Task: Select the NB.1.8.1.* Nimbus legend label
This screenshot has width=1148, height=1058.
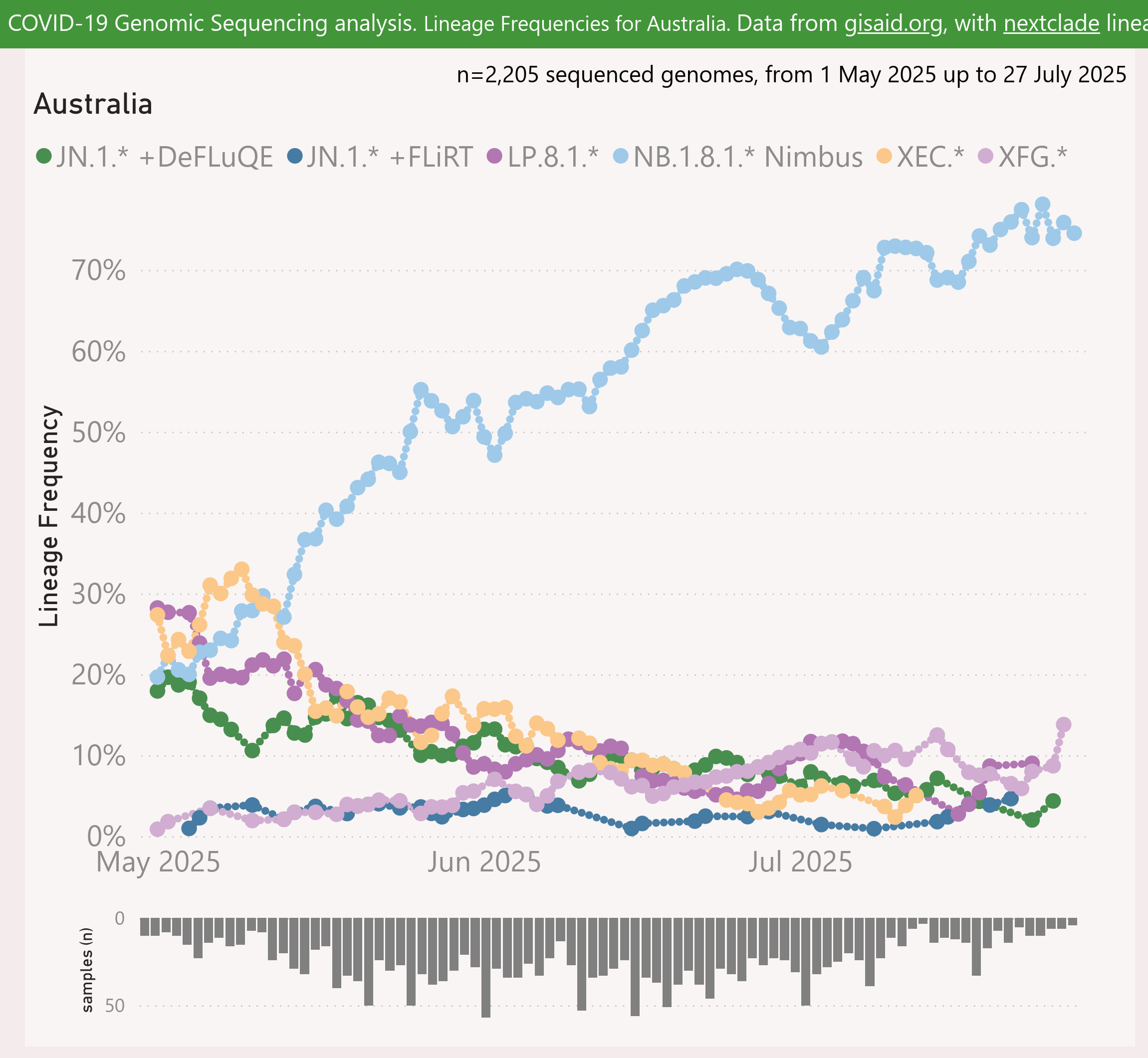Action: point(748,157)
